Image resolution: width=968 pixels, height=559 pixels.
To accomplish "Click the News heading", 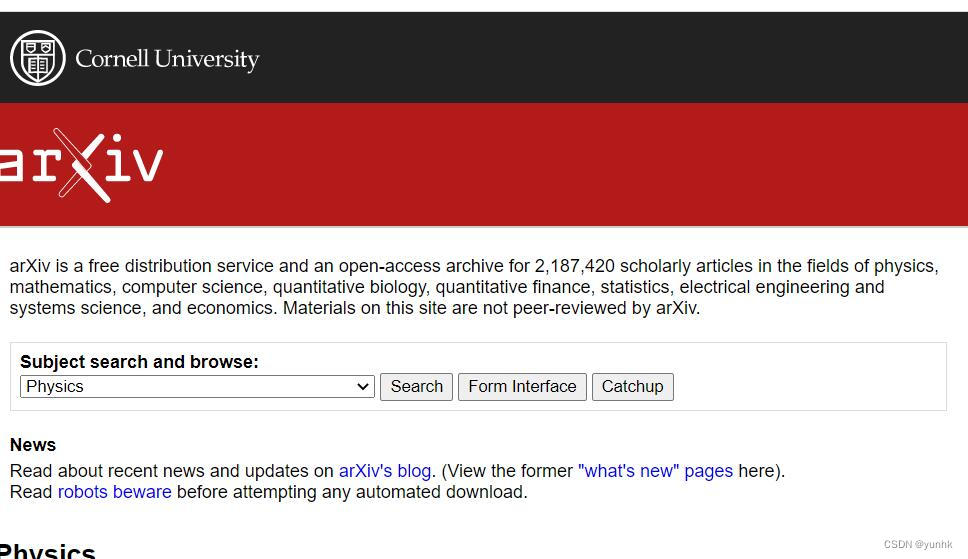I will (33, 445).
